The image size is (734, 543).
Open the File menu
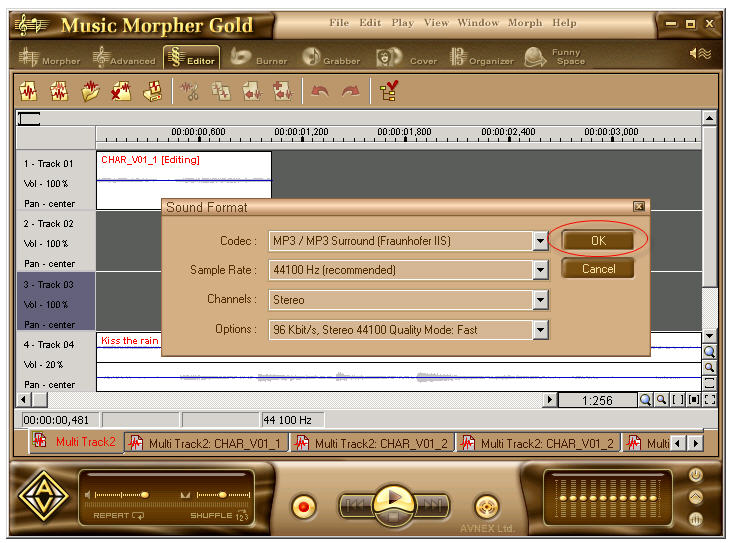pos(339,22)
